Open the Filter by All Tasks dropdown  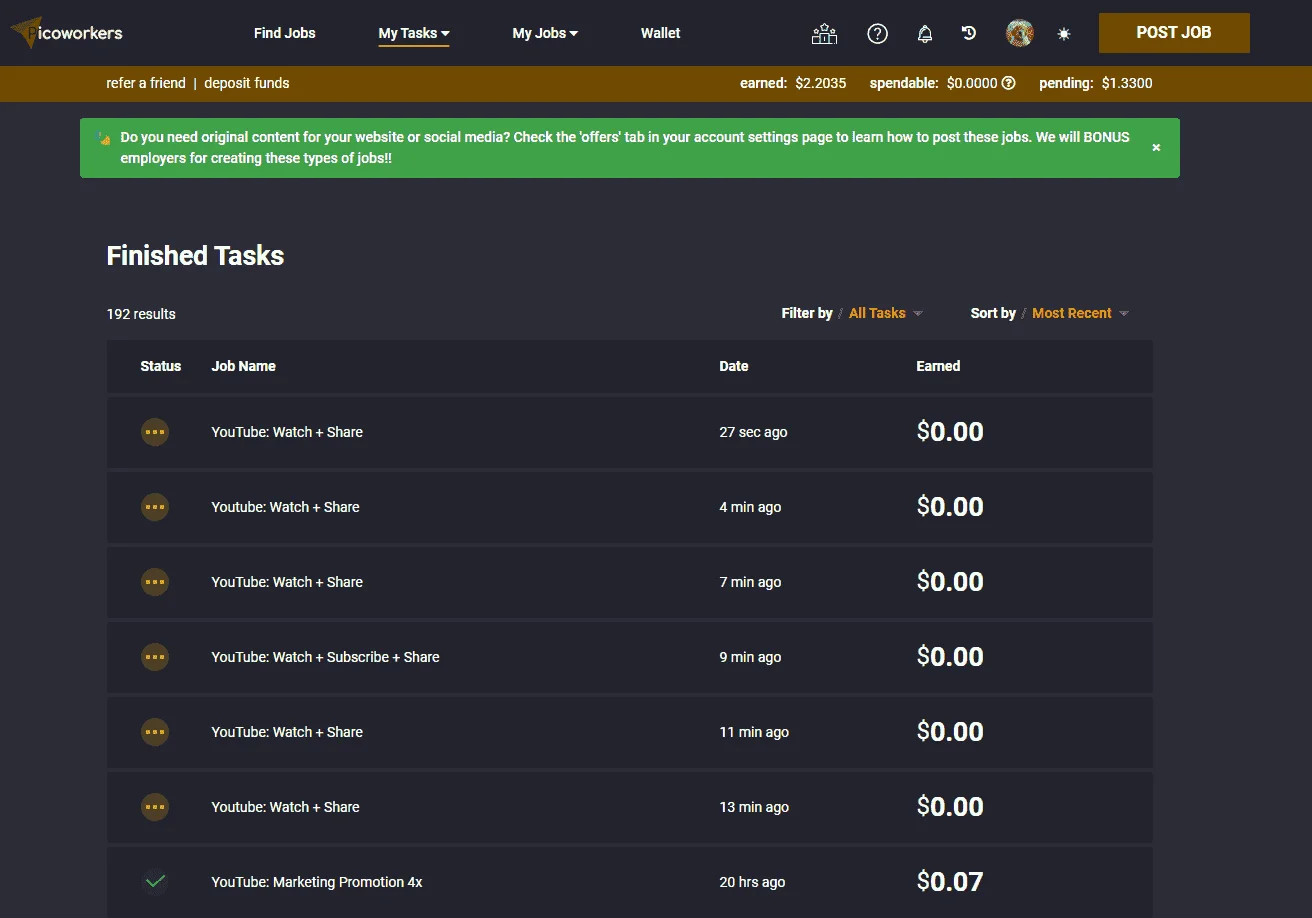885,313
